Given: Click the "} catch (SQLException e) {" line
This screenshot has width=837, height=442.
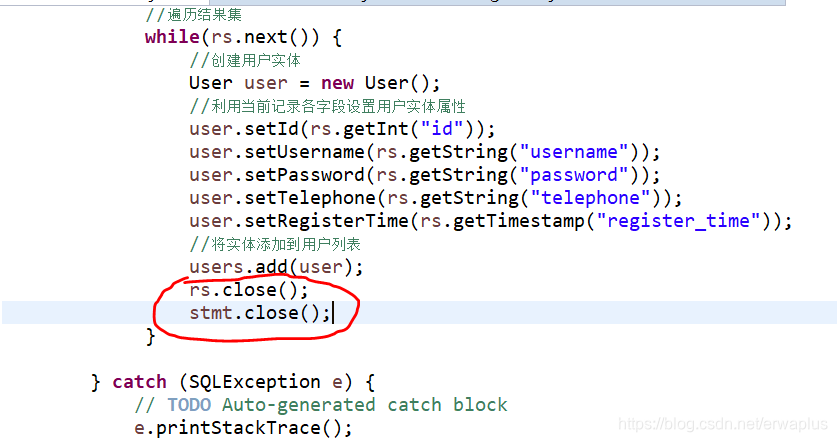Looking at the screenshot, I should [233, 382].
